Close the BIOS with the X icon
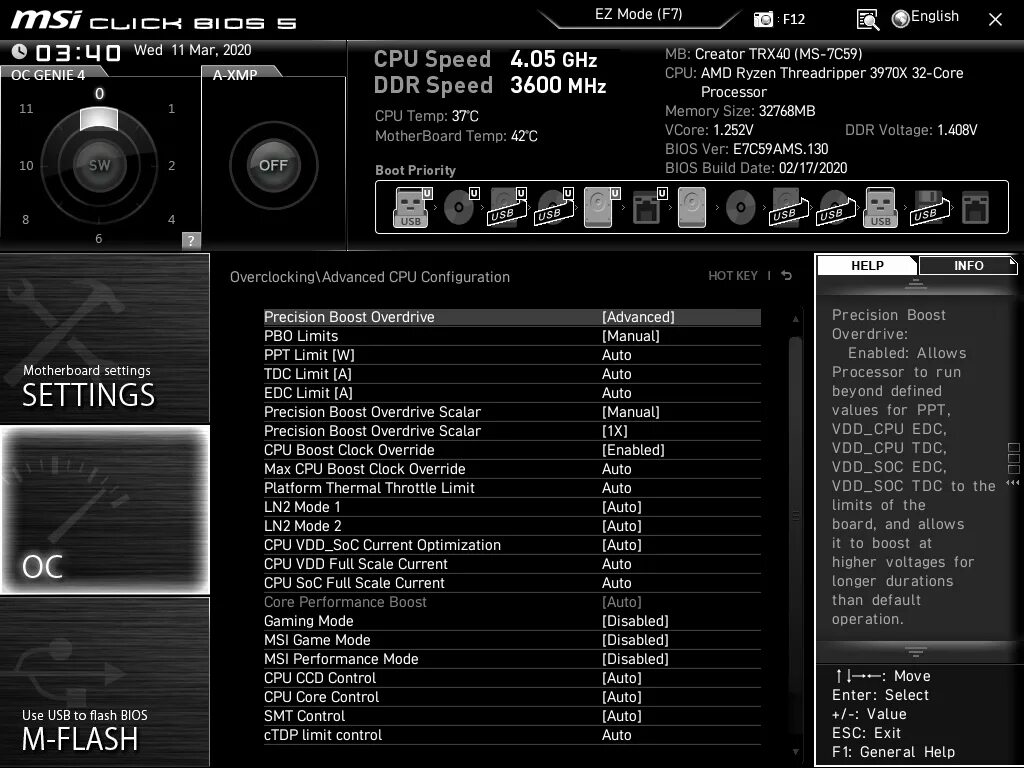The height and width of the screenshot is (768, 1024). 995,20
